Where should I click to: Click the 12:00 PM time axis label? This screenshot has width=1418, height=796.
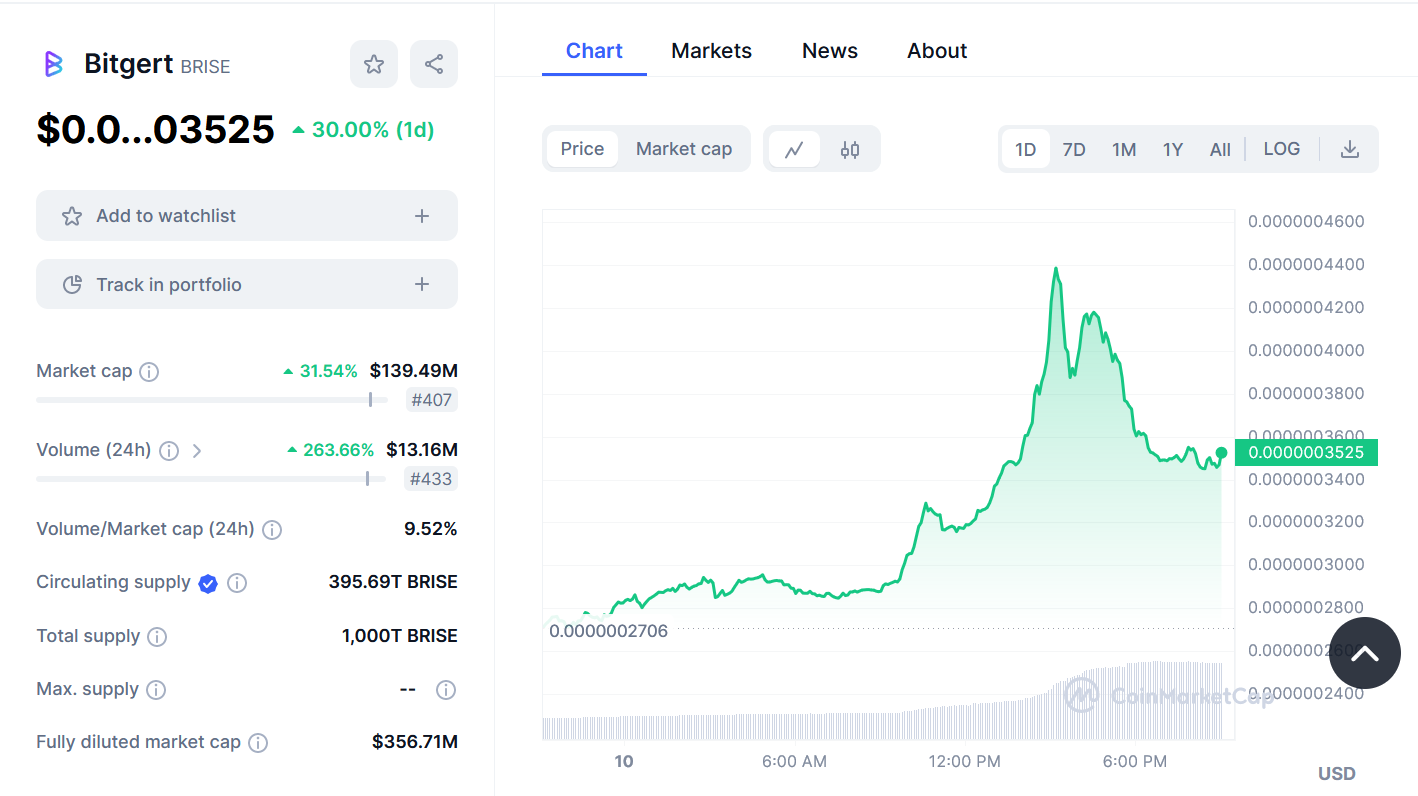point(964,761)
